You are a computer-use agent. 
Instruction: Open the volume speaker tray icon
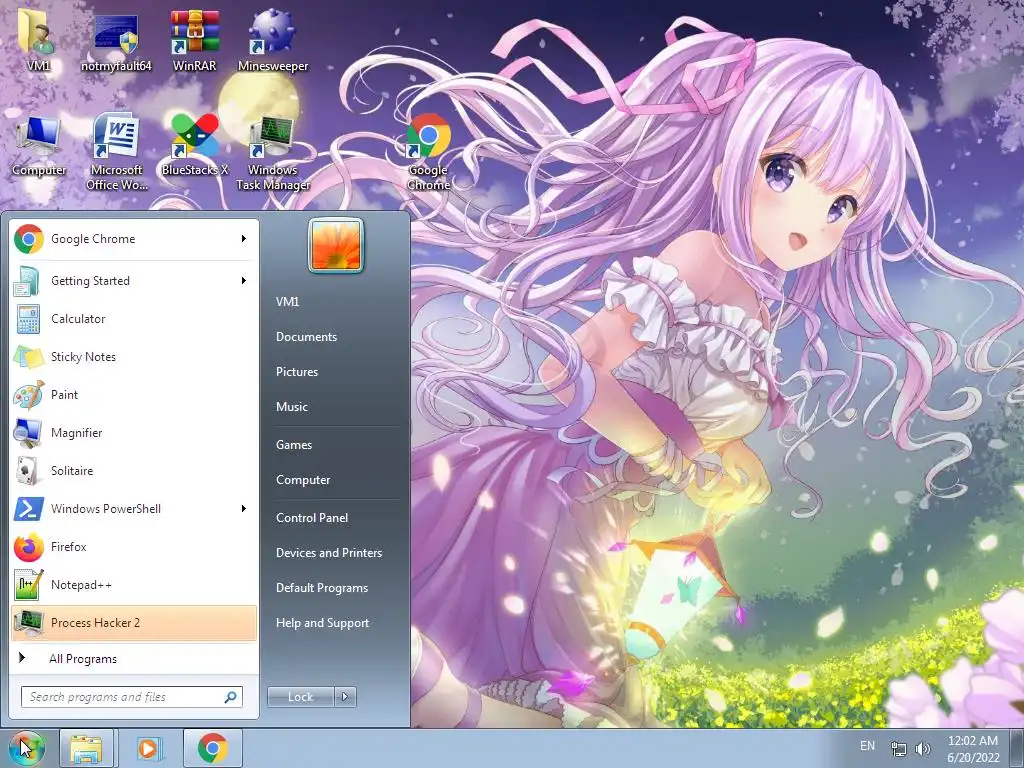point(922,748)
